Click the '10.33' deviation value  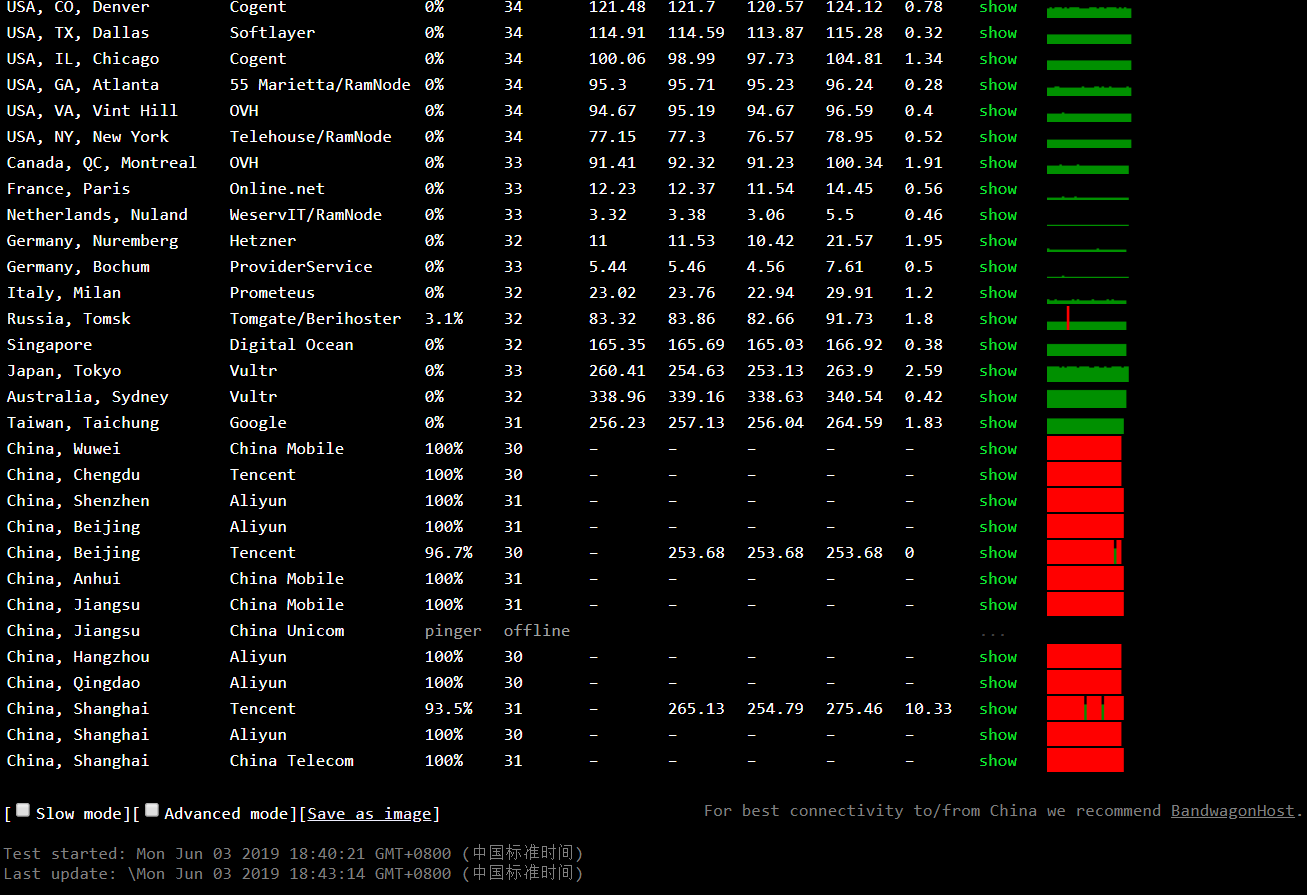click(x=928, y=709)
